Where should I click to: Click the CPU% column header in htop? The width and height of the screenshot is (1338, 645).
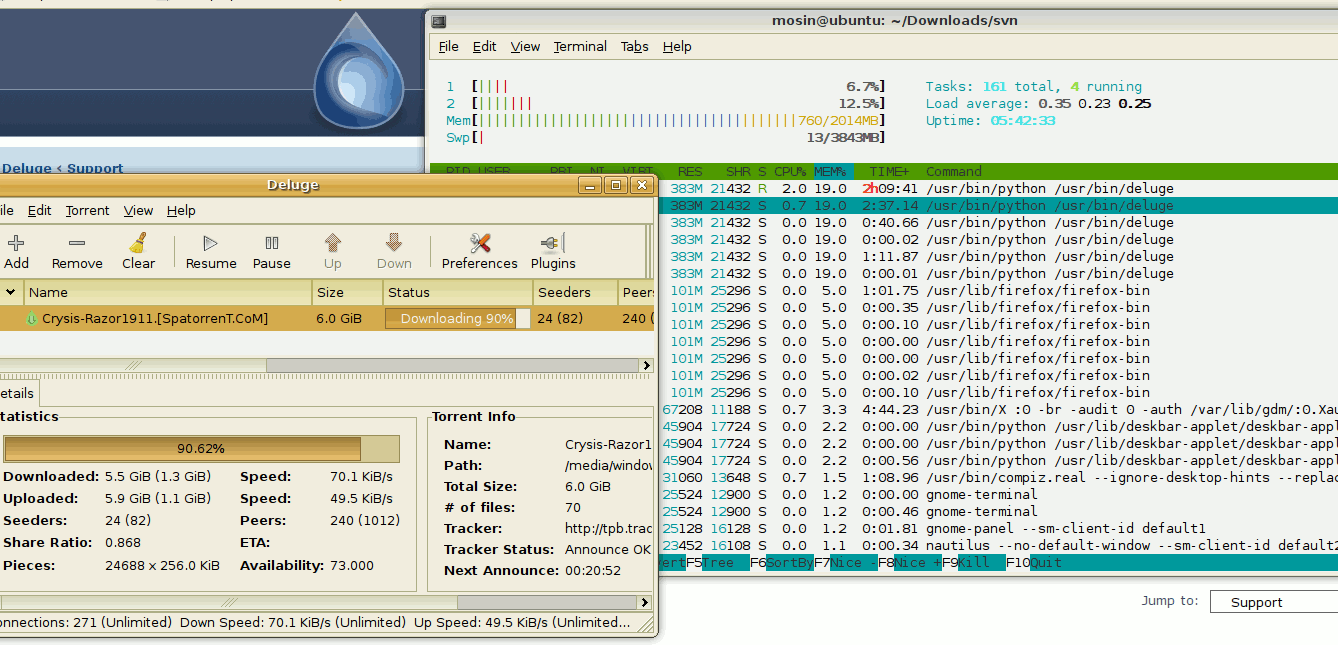[x=790, y=171]
